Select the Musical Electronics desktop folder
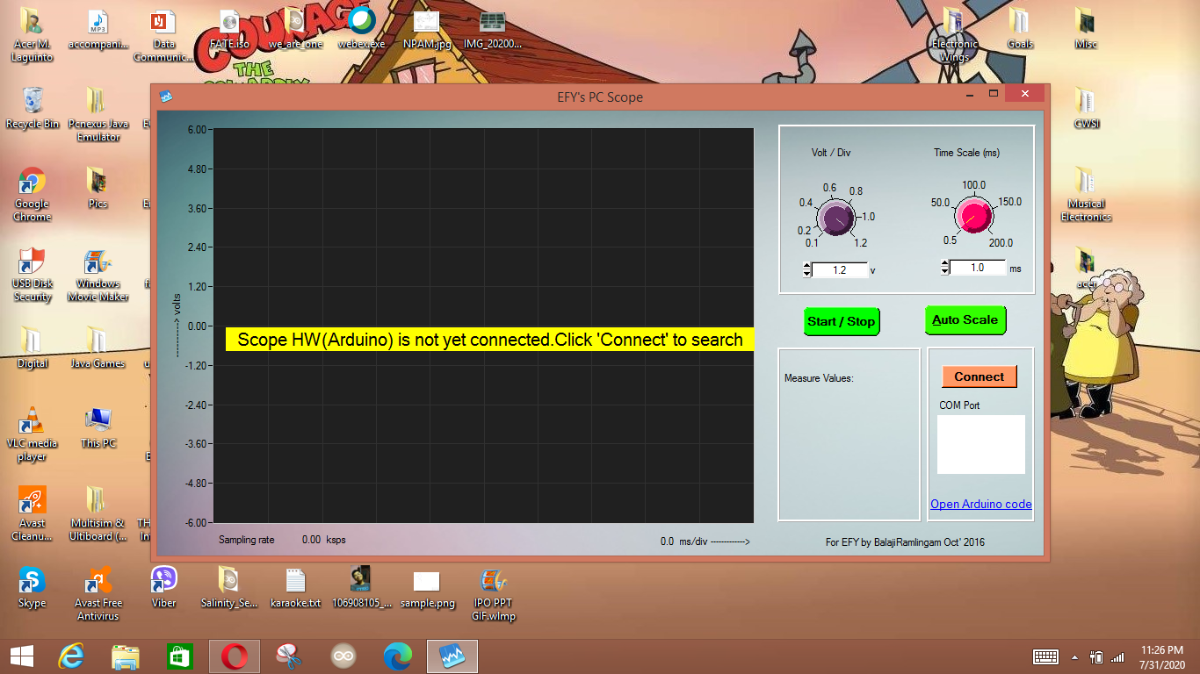The image size is (1200, 674). click(x=1086, y=194)
